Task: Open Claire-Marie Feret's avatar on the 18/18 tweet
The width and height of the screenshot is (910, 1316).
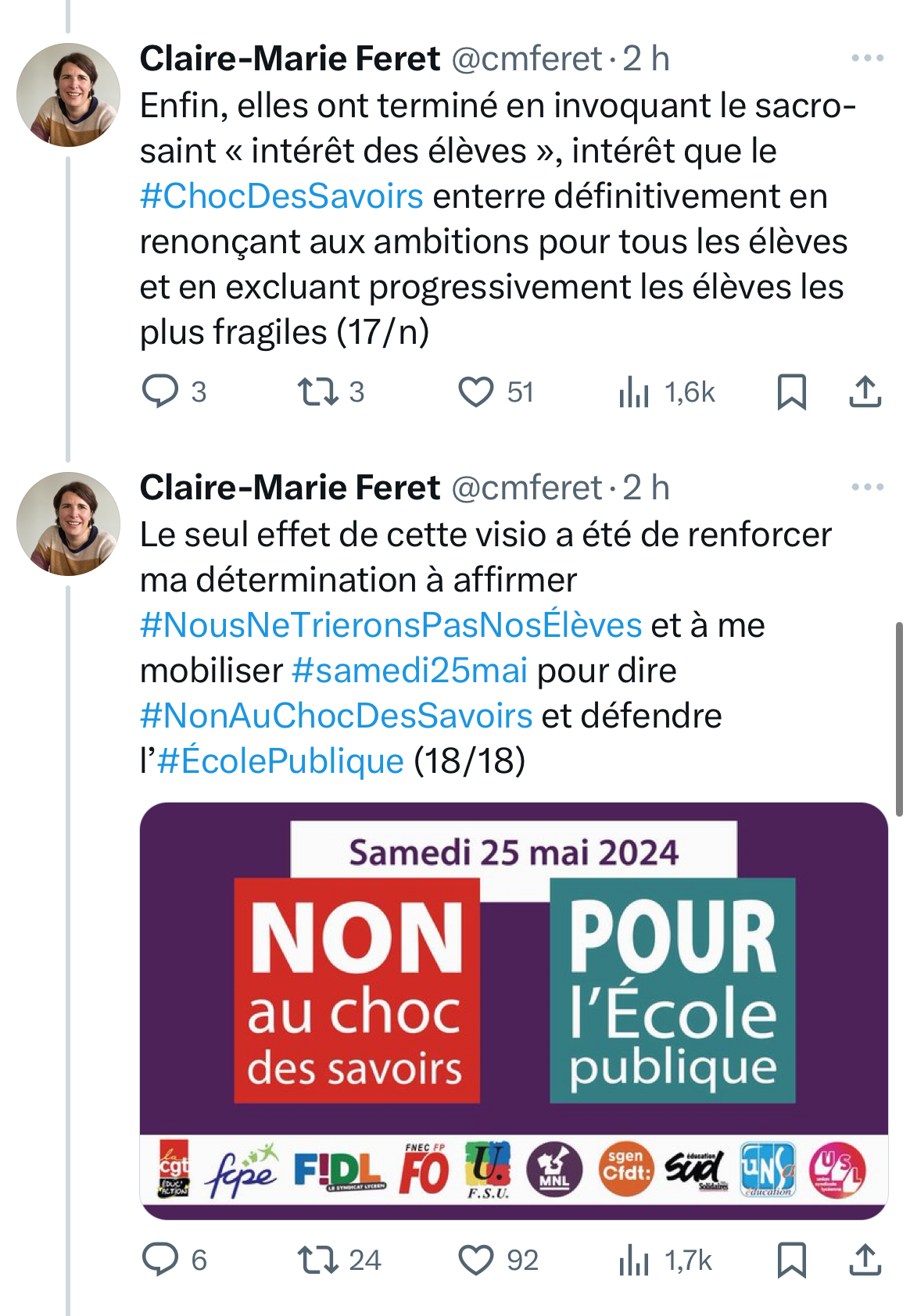Action: click(68, 524)
